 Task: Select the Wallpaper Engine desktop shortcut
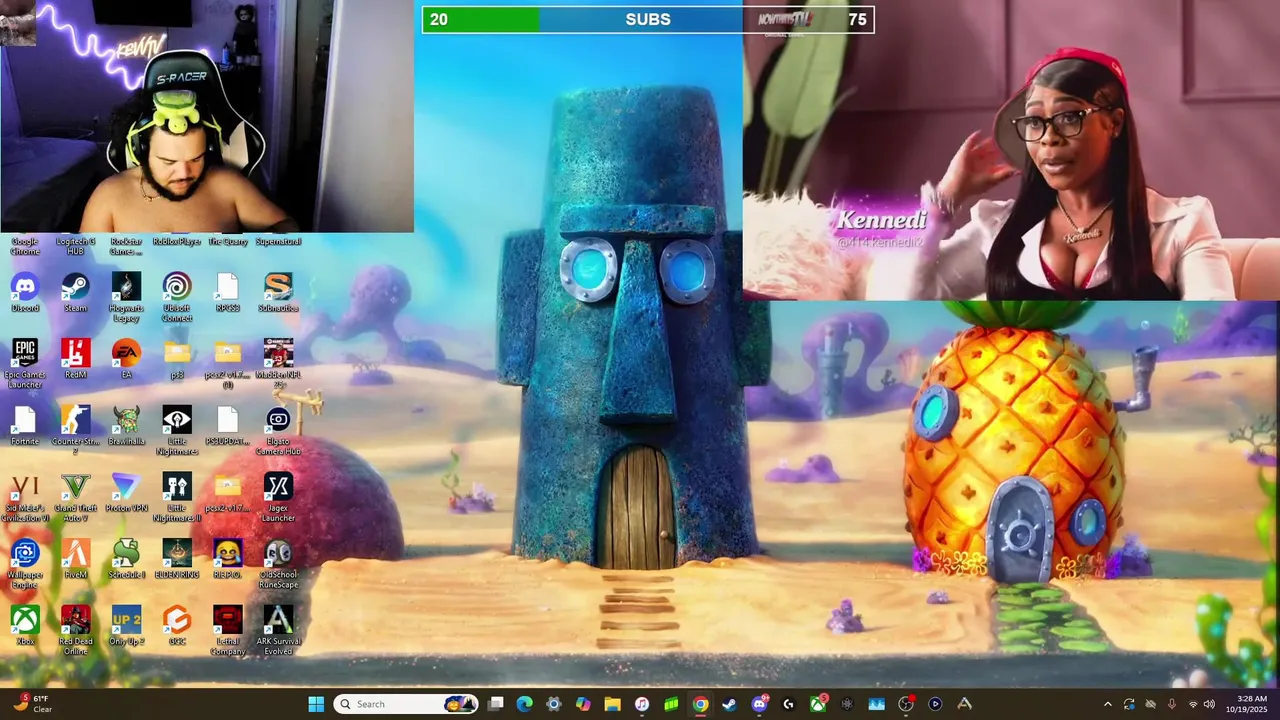(25, 564)
